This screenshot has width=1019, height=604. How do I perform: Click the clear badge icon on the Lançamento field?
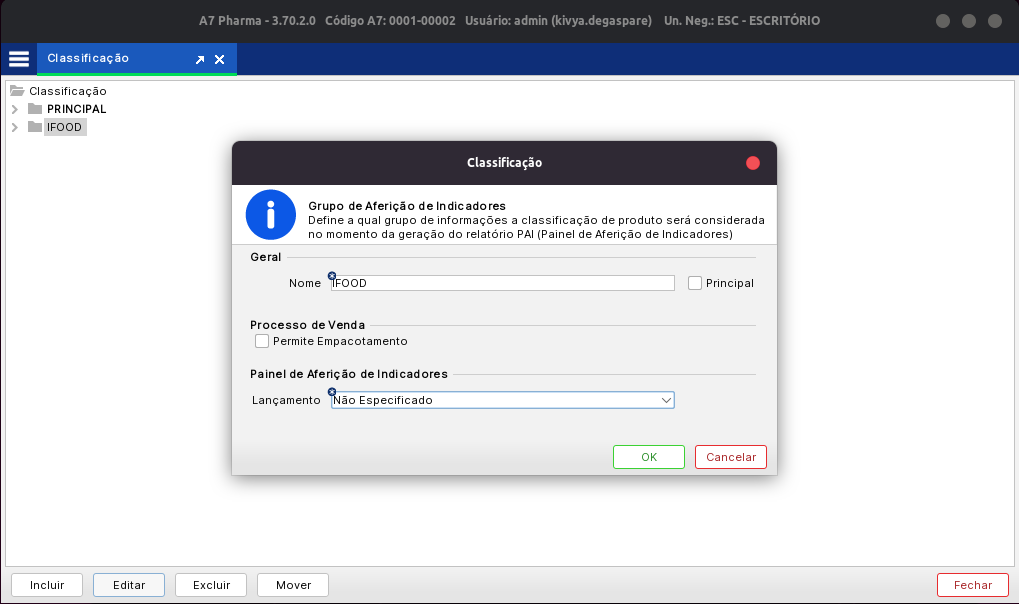(332, 391)
